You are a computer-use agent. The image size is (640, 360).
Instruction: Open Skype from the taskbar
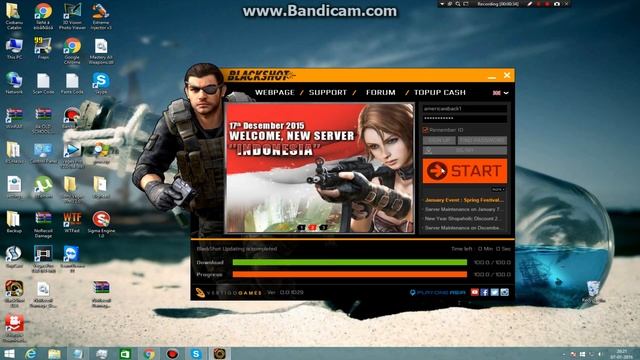(196, 353)
